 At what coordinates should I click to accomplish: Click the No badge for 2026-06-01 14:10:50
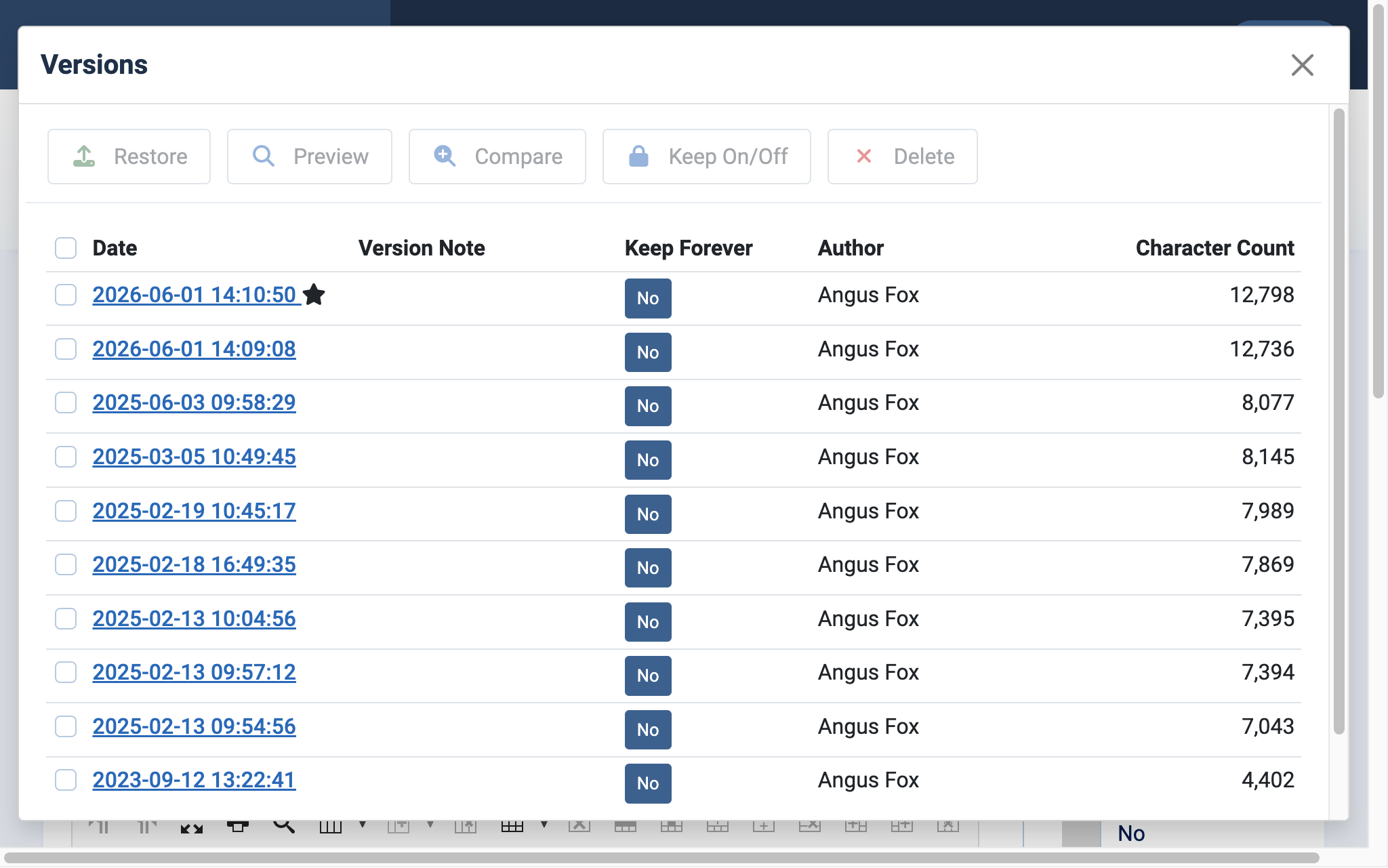[x=648, y=298]
